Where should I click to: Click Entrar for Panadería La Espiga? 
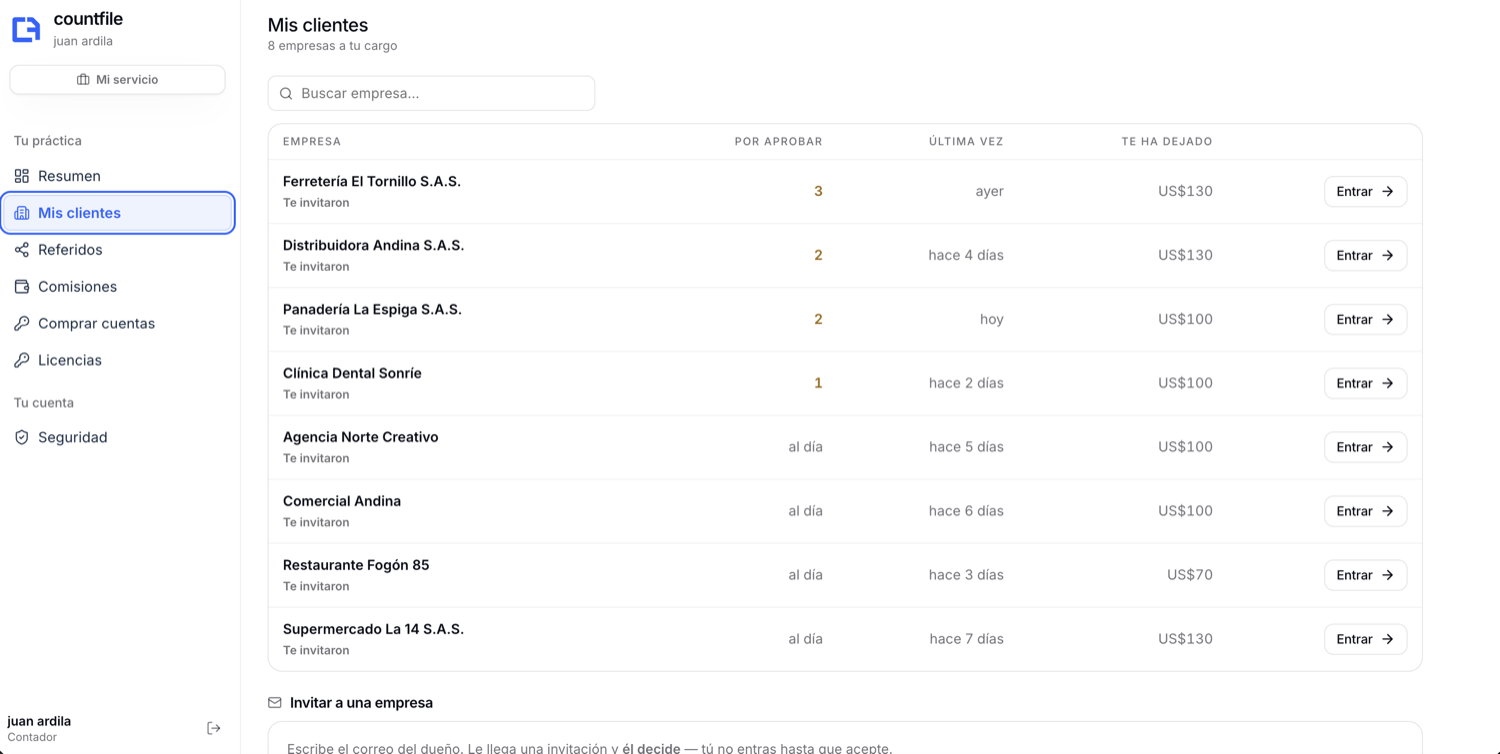[x=1365, y=320]
